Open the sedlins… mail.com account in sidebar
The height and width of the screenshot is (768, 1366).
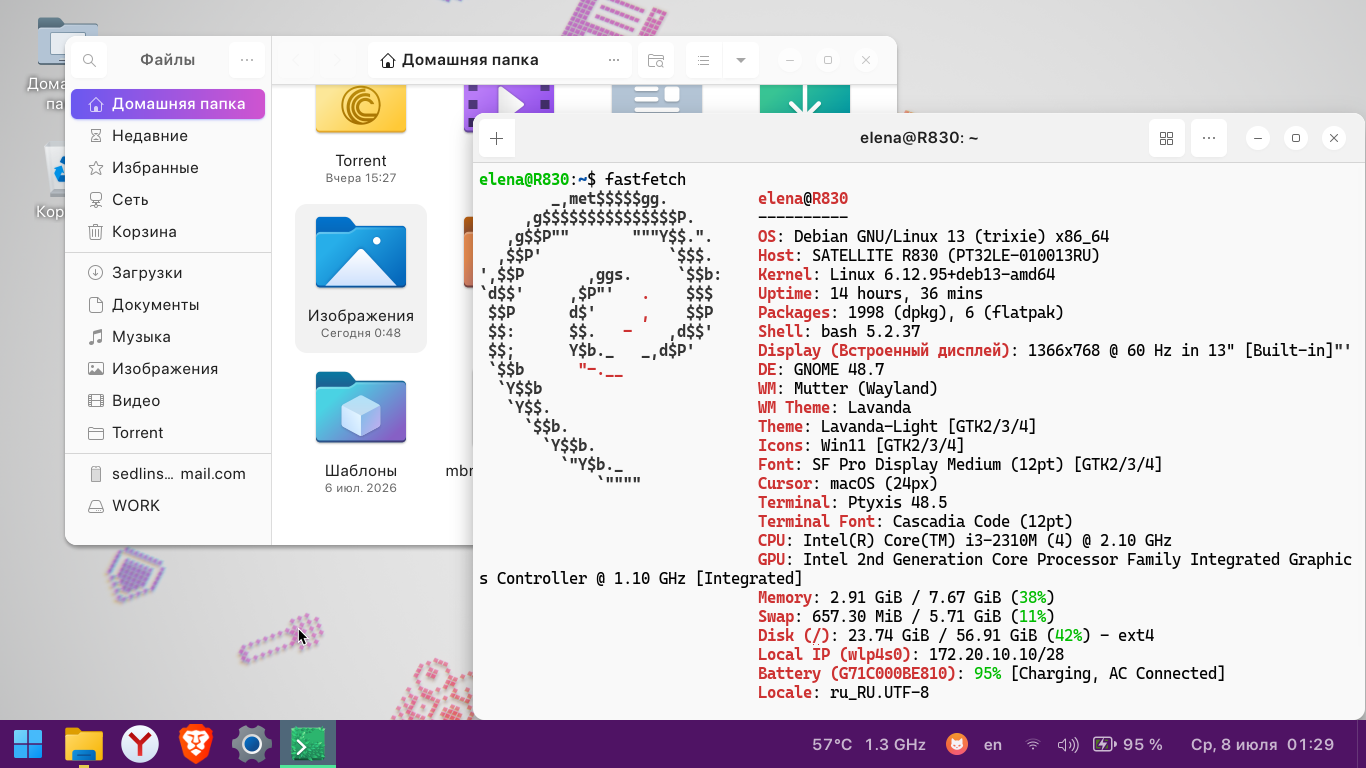point(168,474)
